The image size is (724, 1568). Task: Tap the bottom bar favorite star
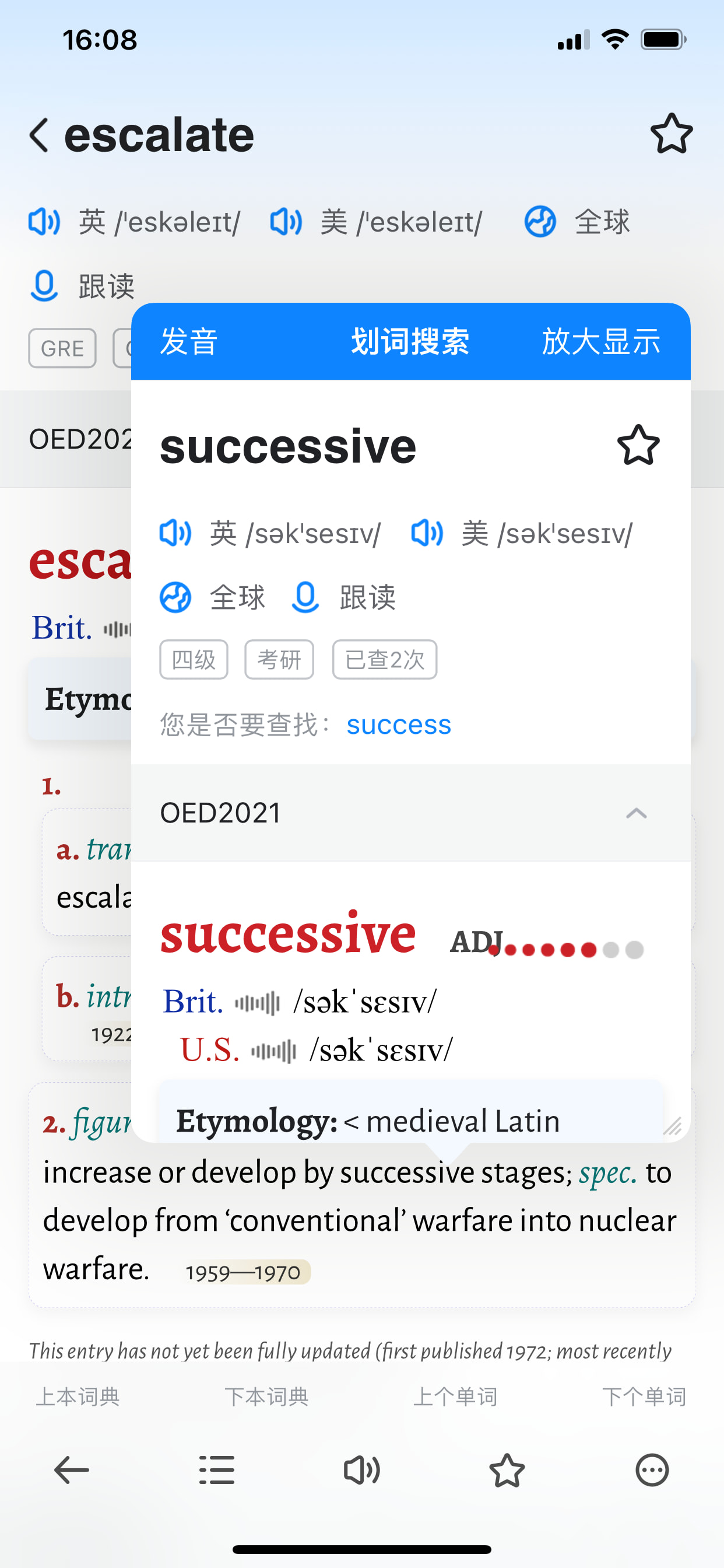[507, 1471]
